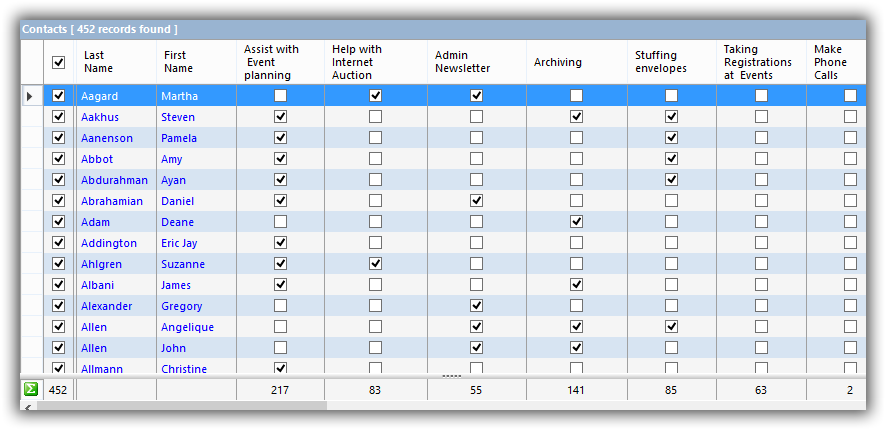The image size is (886, 430).
Task: Click the Archiving column header
Action: [x=558, y=62]
